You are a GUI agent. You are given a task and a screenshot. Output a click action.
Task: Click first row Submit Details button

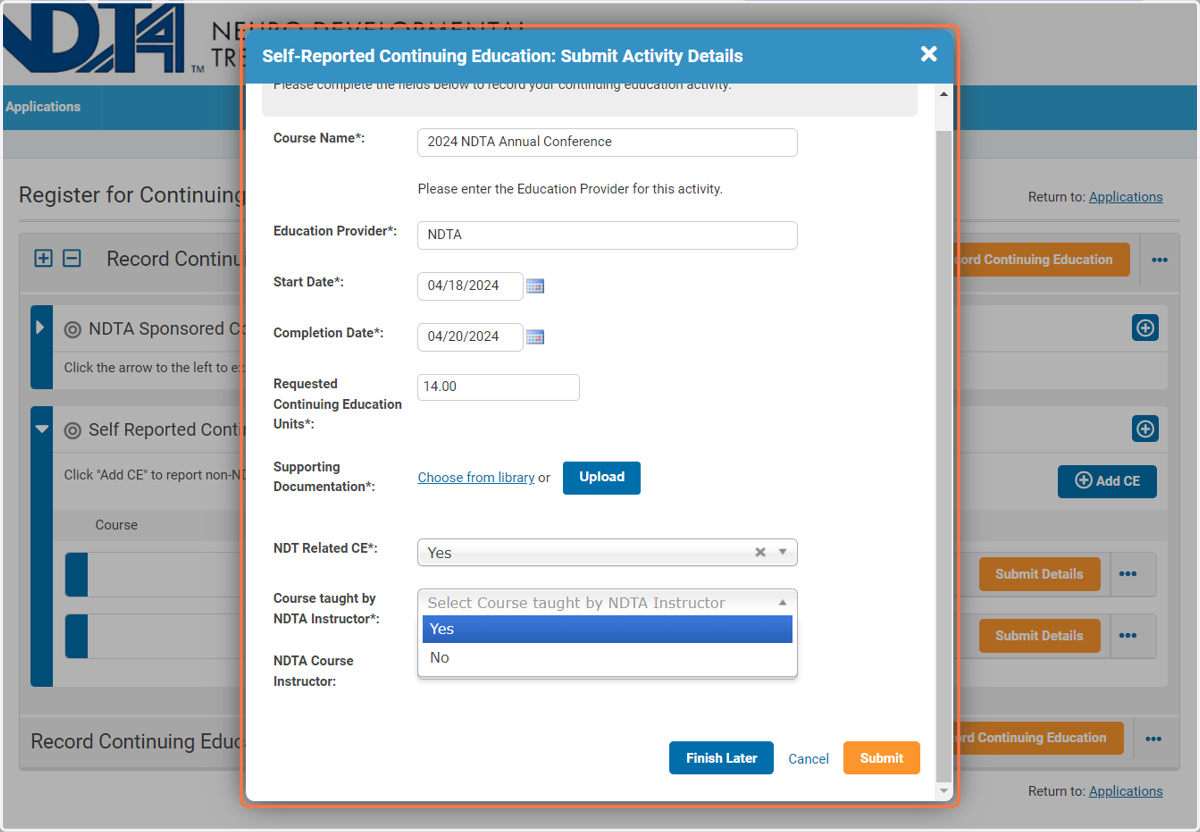click(1039, 574)
